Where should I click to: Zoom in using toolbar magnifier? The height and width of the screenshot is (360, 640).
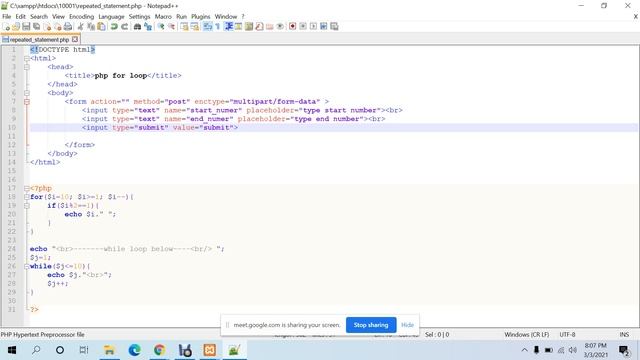(161, 27)
